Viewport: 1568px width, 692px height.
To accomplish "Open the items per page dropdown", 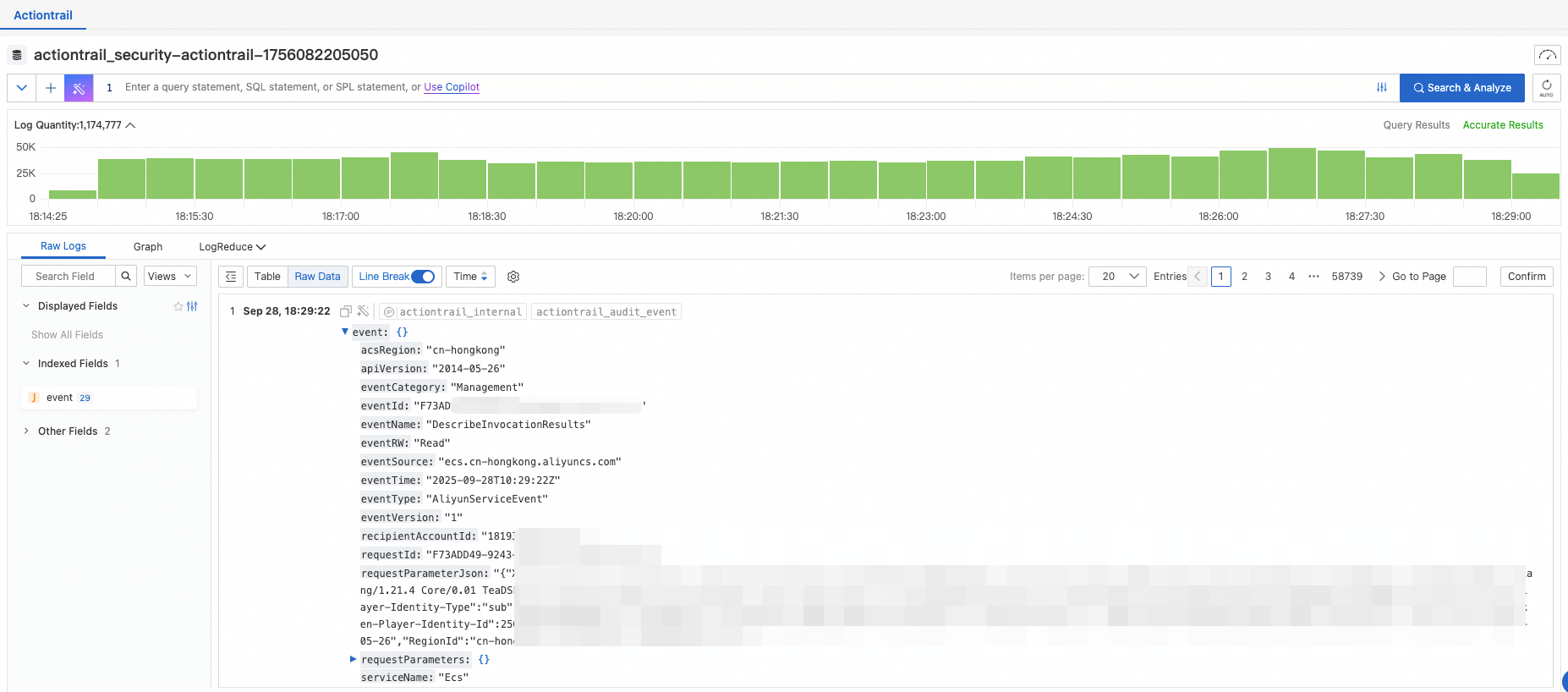I will [1118, 277].
